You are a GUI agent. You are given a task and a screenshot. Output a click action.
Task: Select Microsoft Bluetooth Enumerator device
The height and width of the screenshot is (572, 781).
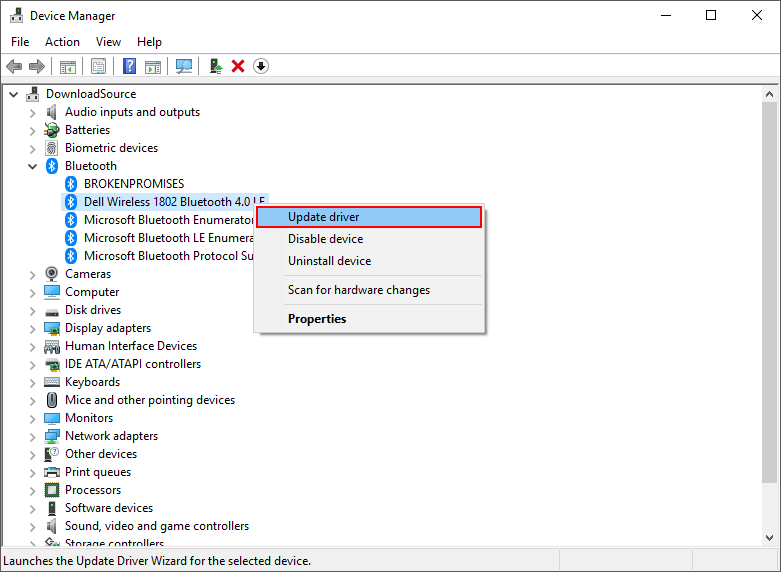pyautogui.click(x=168, y=220)
